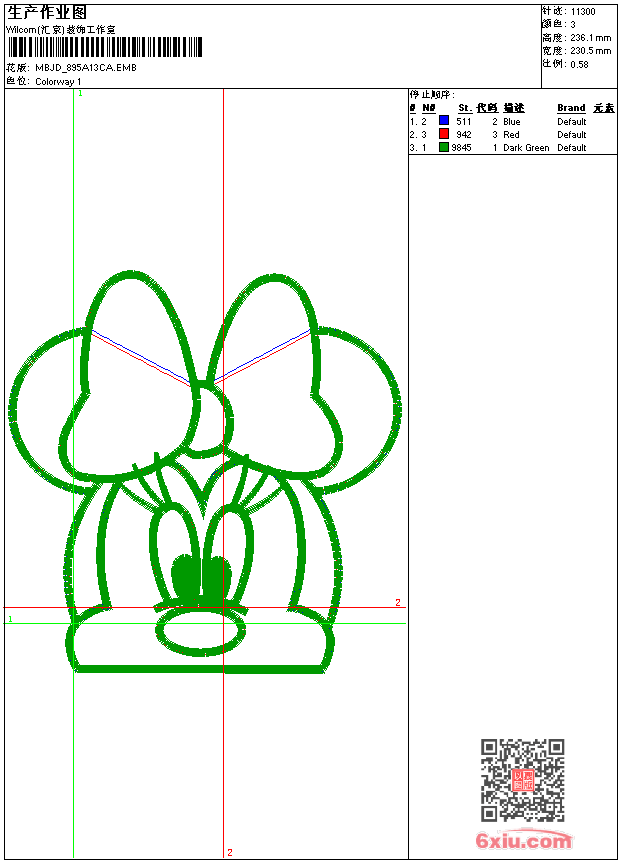Click the 'Red' description text
The width and height of the screenshot is (620, 860).
[x=511, y=135]
